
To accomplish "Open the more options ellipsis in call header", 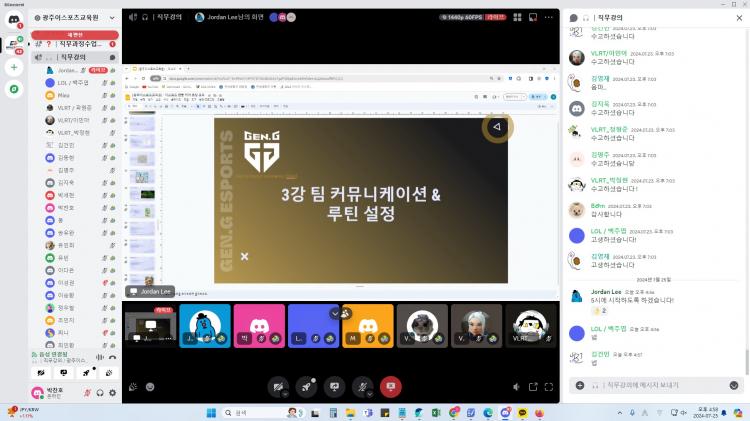I will [x=548, y=17].
